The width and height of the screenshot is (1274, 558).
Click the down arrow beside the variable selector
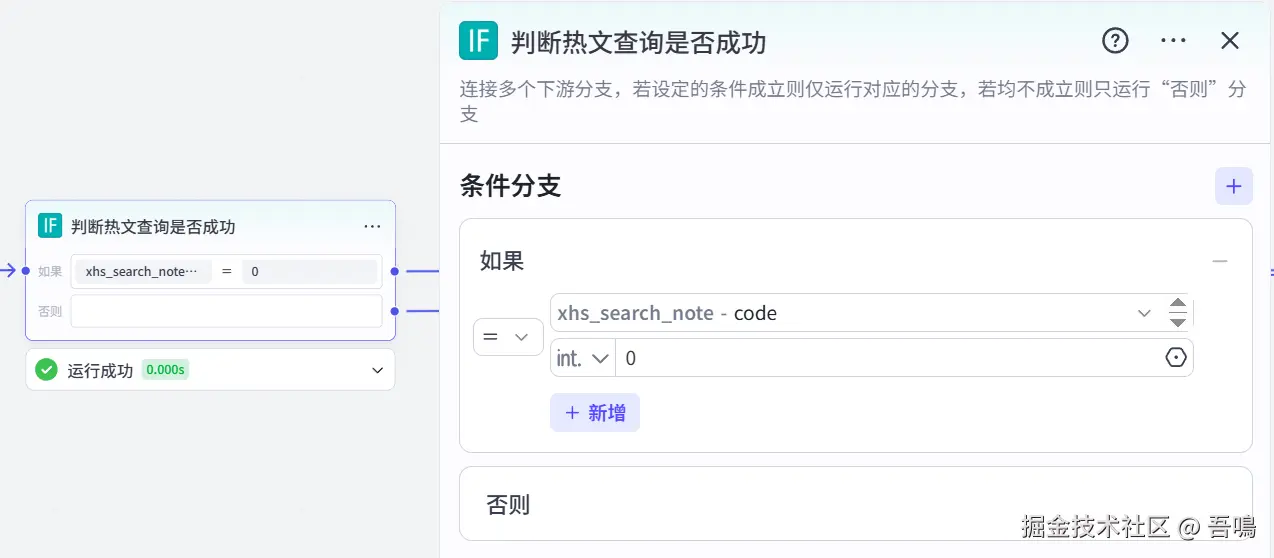pyautogui.click(x=1178, y=322)
